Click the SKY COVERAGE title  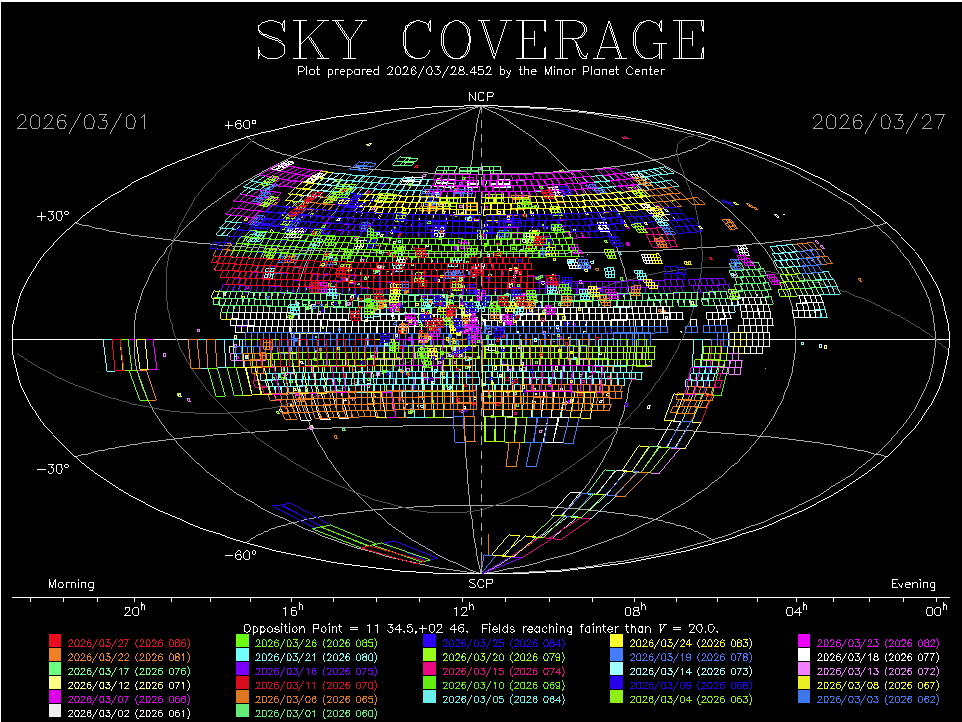tap(481, 40)
